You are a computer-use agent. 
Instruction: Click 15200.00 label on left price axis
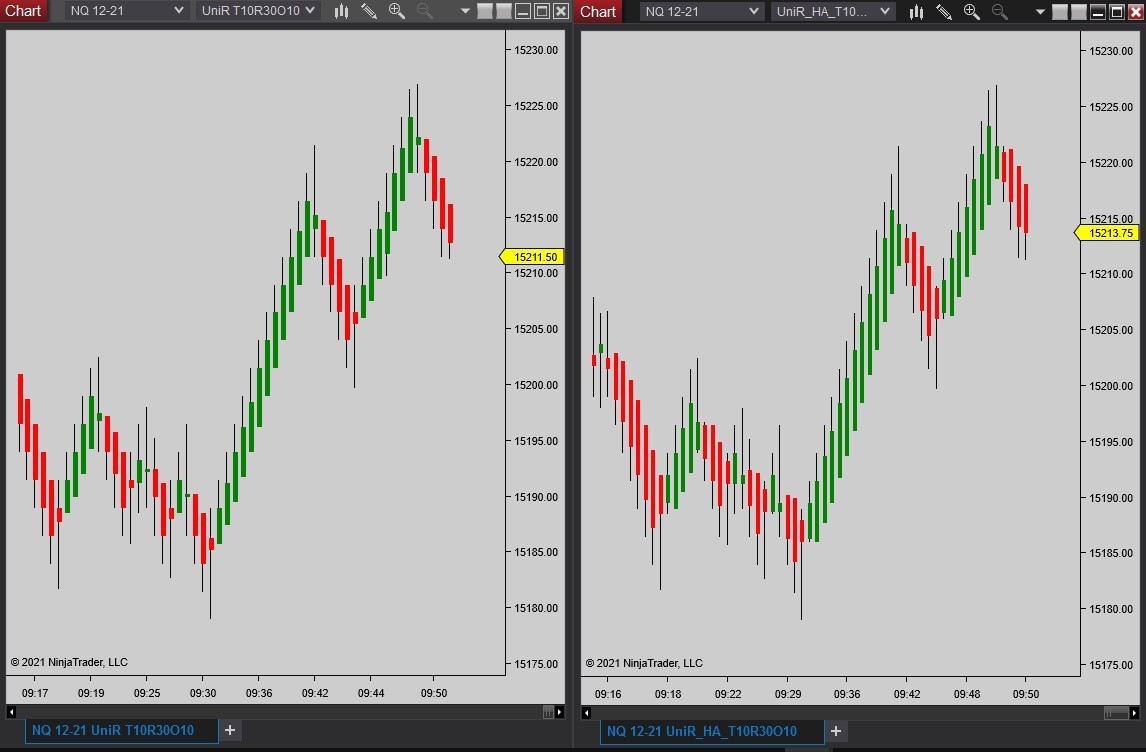[536, 385]
